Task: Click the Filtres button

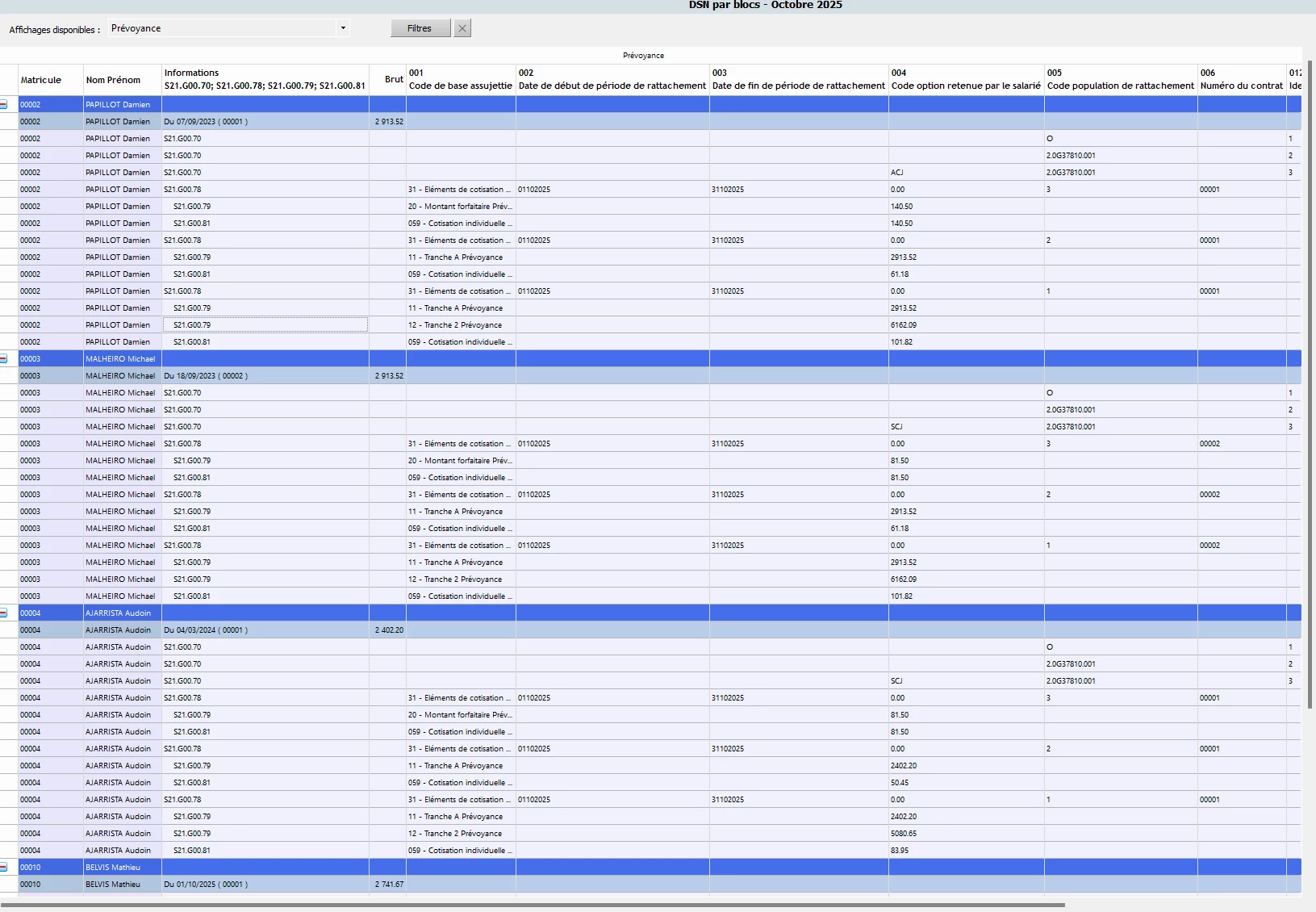Action: (x=420, y=28)
